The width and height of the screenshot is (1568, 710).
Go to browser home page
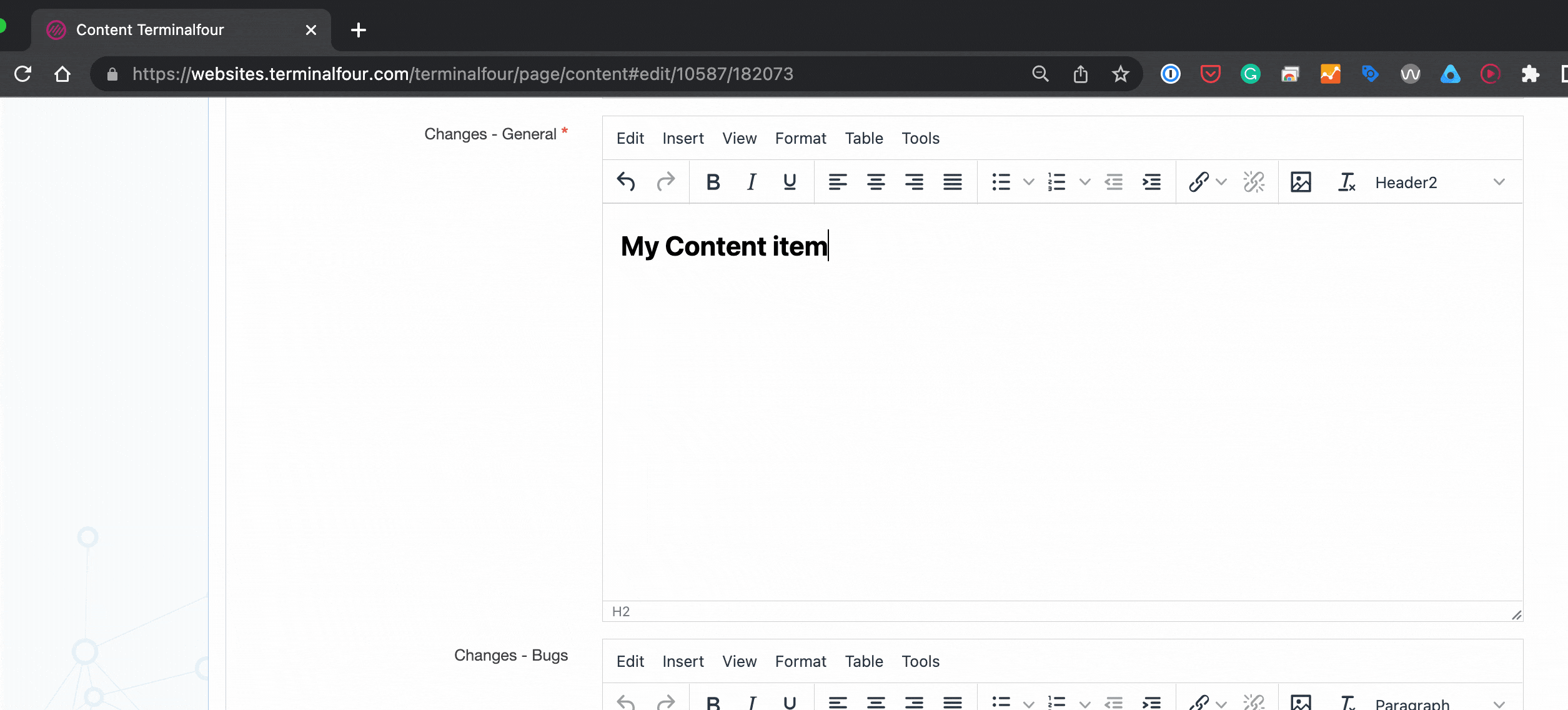[62, 74]
